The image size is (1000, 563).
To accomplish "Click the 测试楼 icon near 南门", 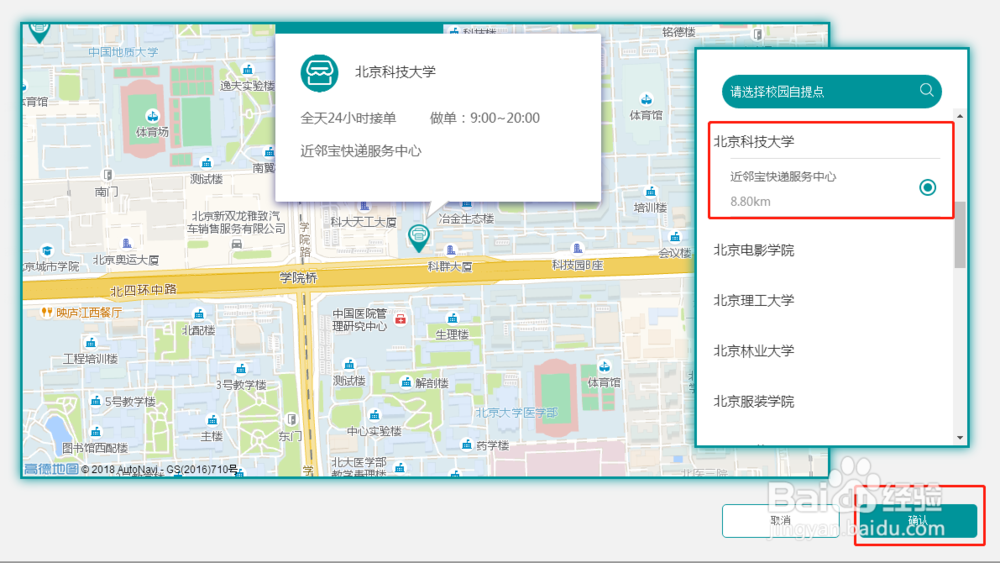I will point(206,163).
